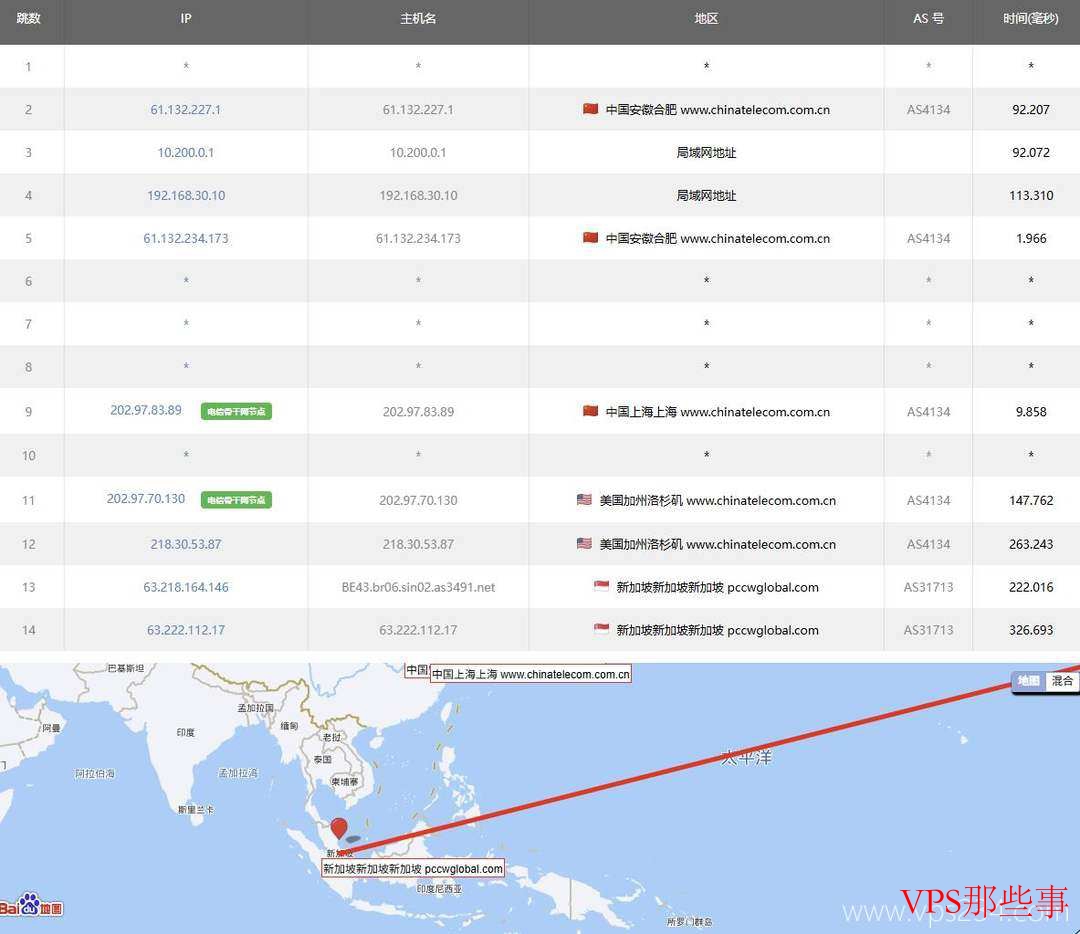Open IP link 202.97.83.89 in the IP column
The height and width of the screenshot is (934, 1080).
coord(146,411)
